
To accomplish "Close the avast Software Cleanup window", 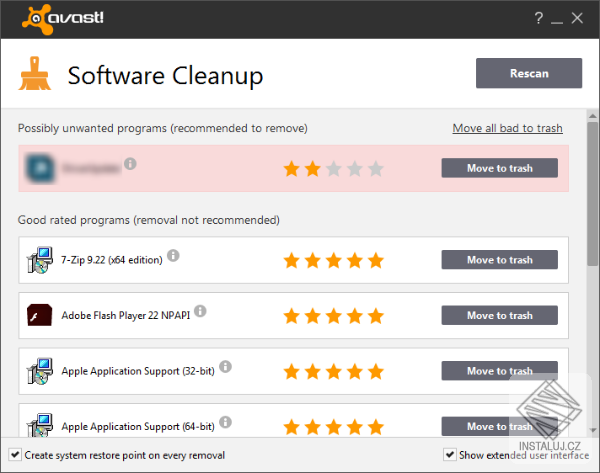I will [577, 18].
